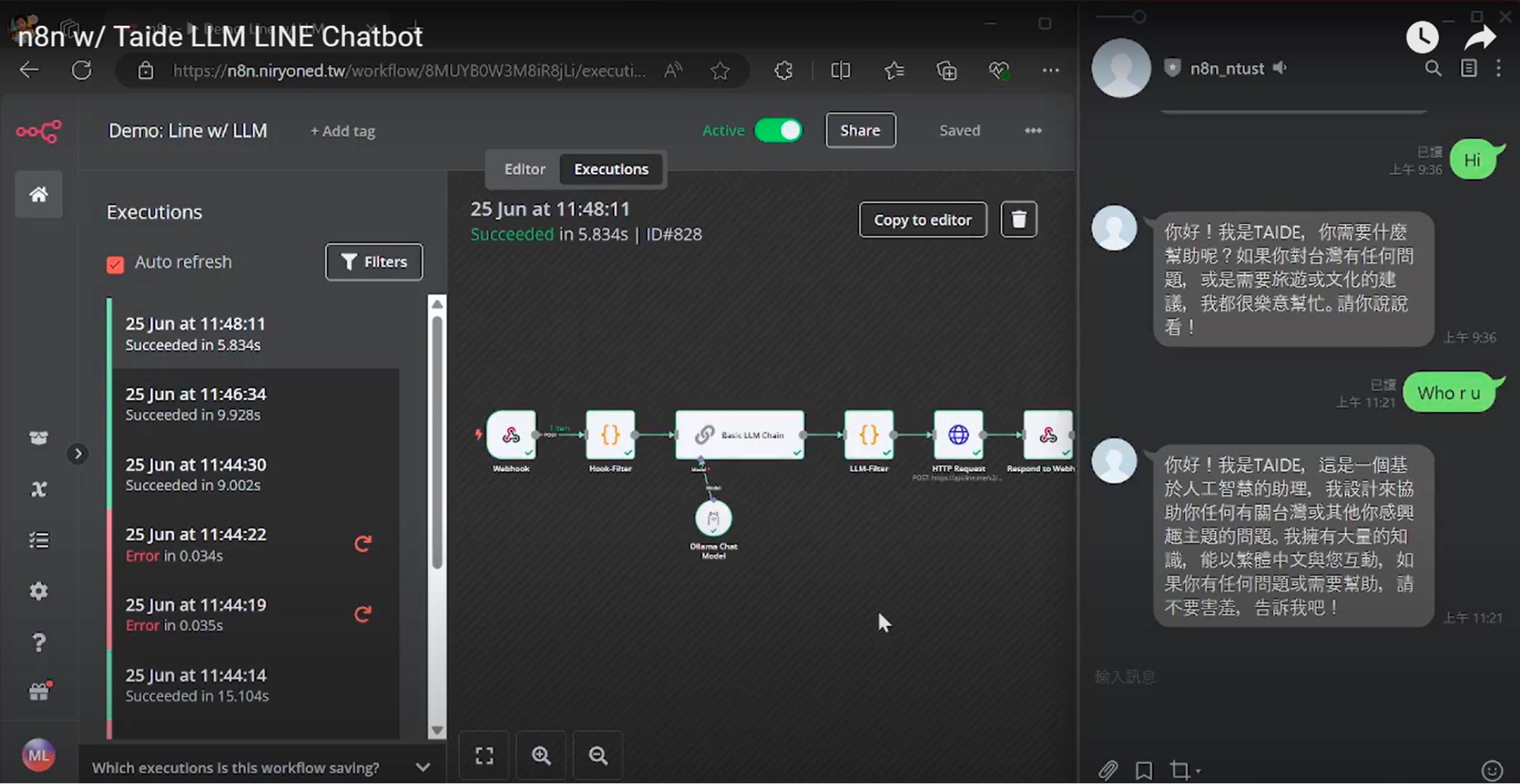Screen dimensions: 1520x784
Task: Expand "Which executions is this workflow saving?"
Action: (423, 767)
